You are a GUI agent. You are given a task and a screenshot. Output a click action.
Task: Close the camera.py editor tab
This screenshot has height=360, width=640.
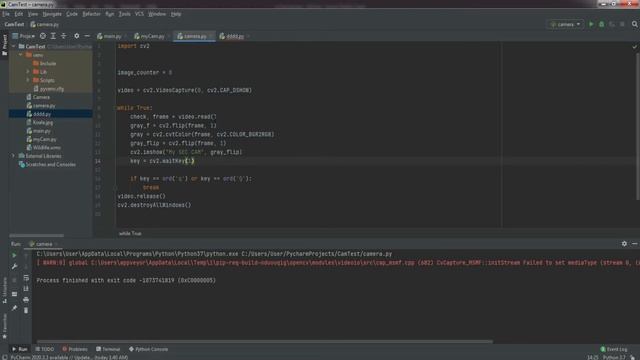211,36
